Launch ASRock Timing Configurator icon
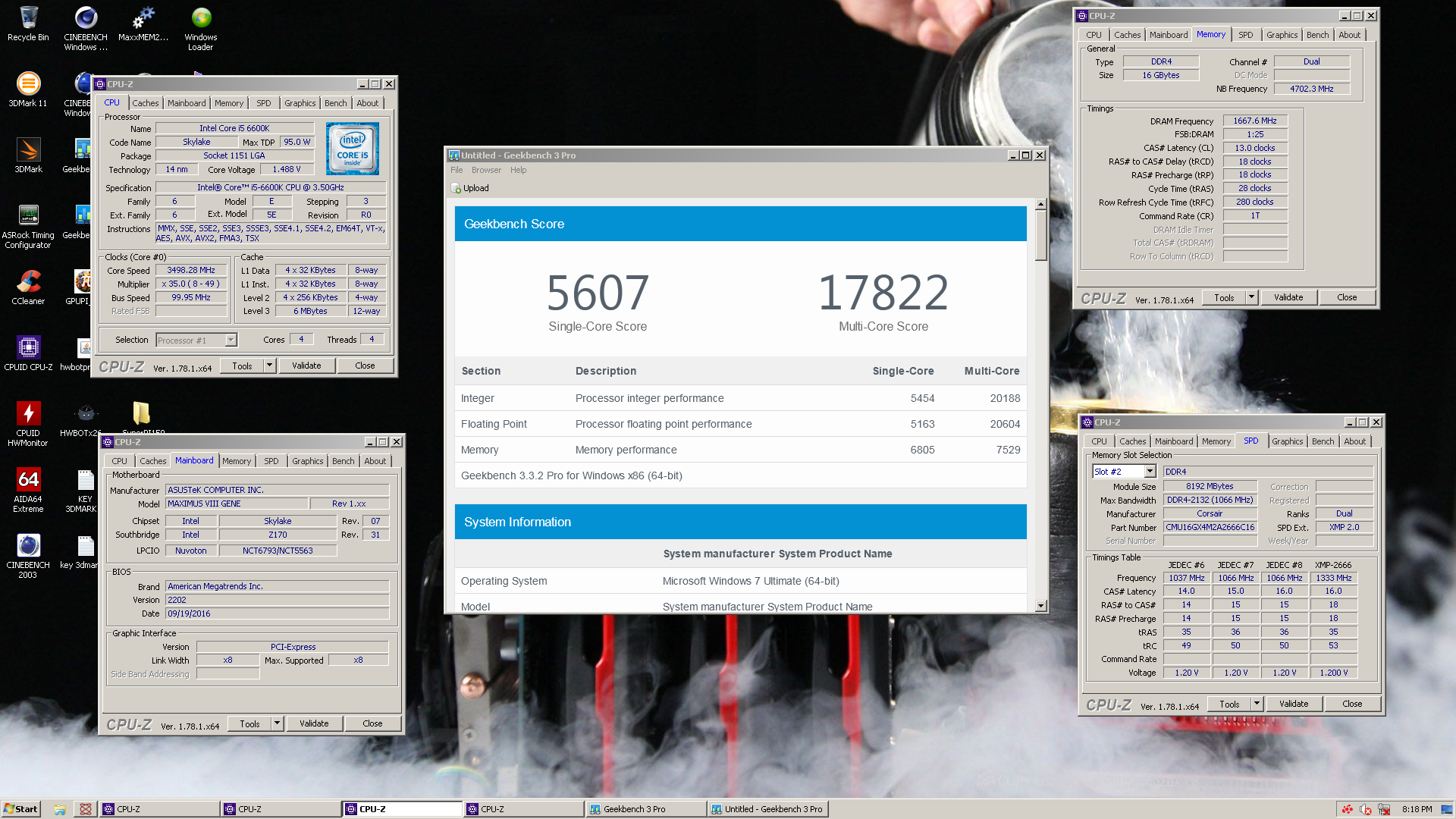Image resolution: width=1456 pixels, height=819 pixels. [x=28, y=226]
